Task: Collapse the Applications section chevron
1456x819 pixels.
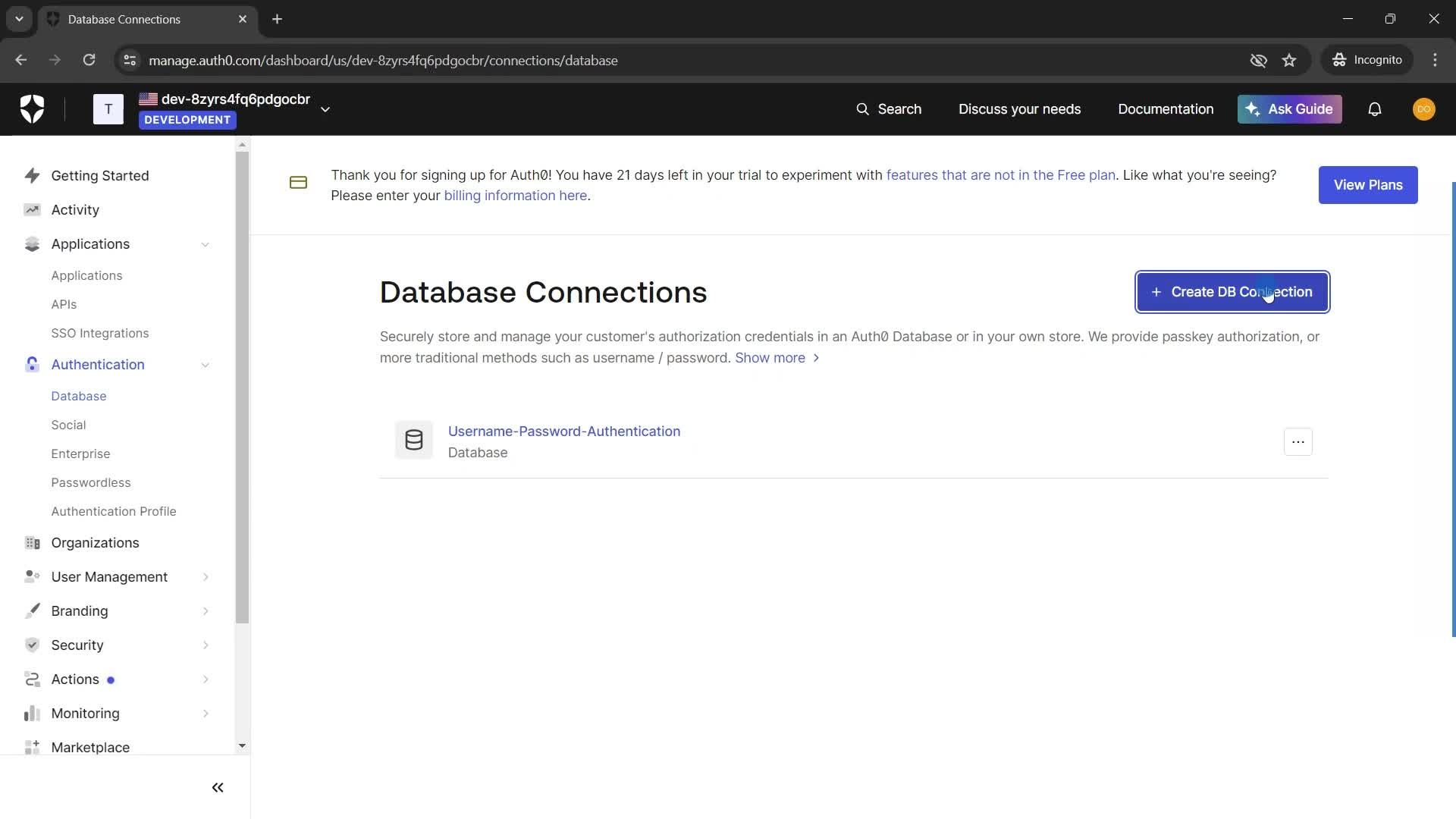Action: pos(206,244)
